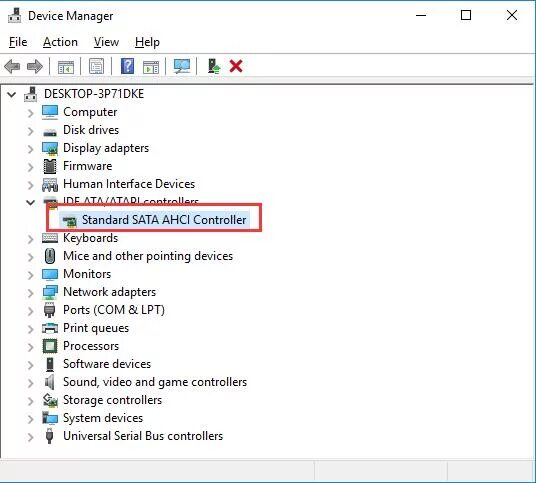The width and height of the screenshot is (536, 483).
Task: Click the Keyboards icon
Action: tap(50, 238)
